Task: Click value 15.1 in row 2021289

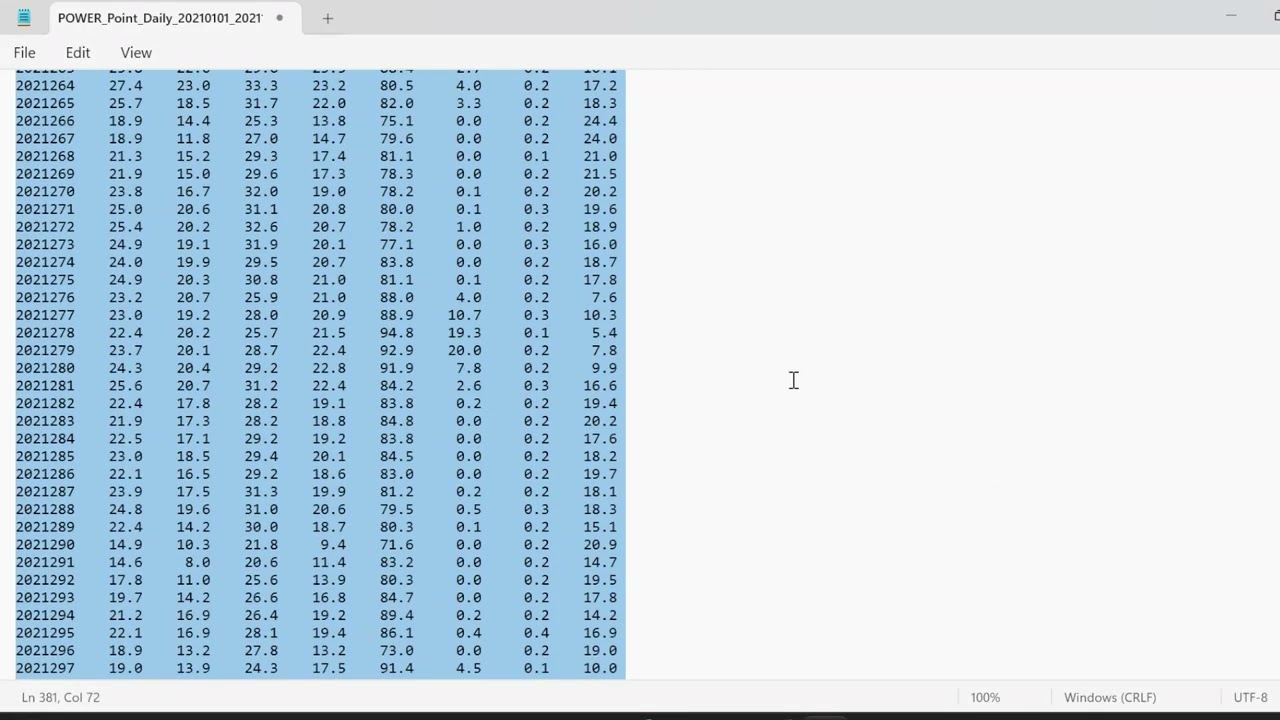Action: pyautogui.click(x=600, y=527)
